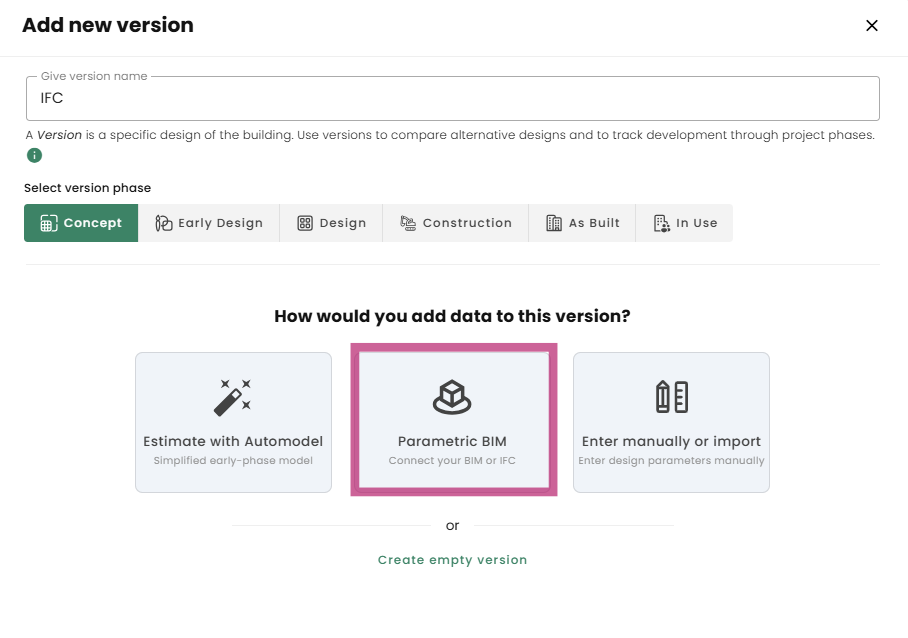Pick the Enter design parameters manually text
This screenshot has height=638, width=908.
[x=671, y=461]
